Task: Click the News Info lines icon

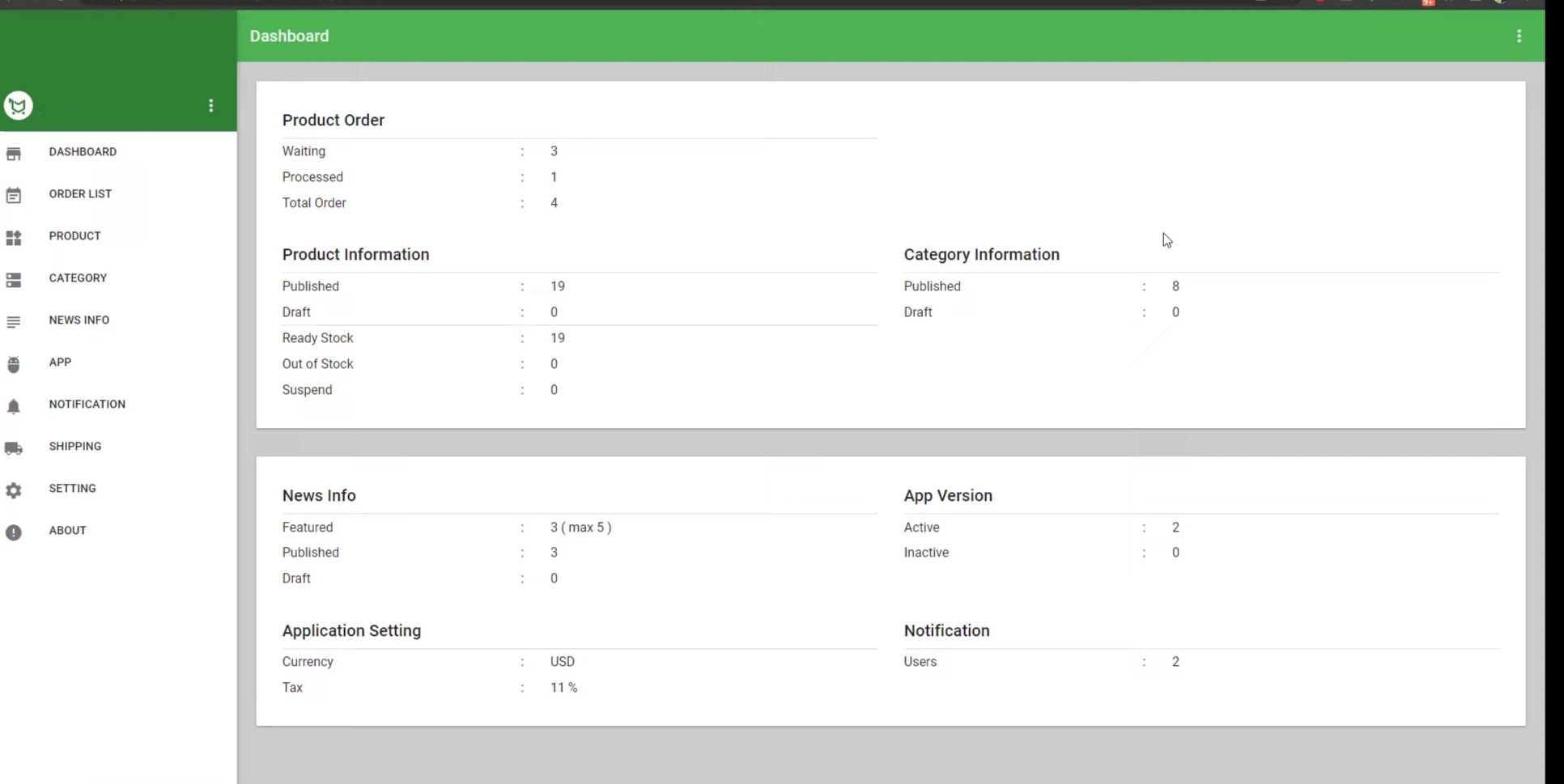Action: (14, 322)
